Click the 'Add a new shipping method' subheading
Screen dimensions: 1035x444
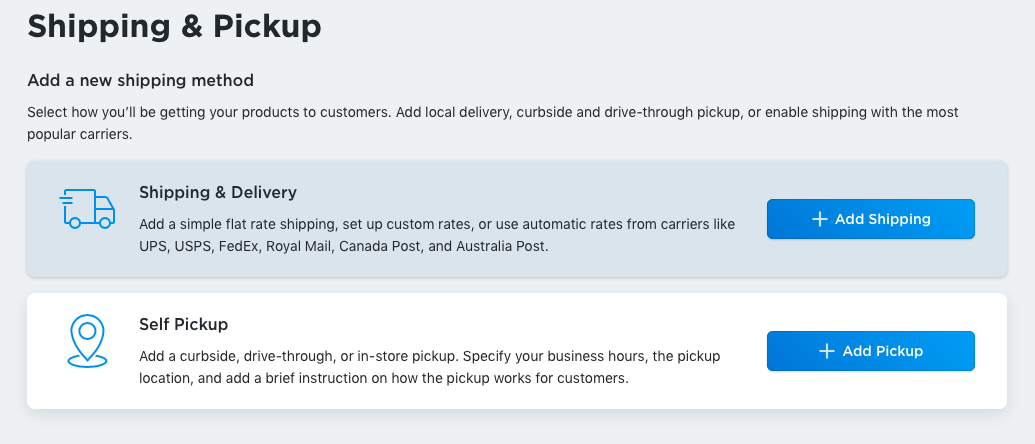[x=140, y=80]
